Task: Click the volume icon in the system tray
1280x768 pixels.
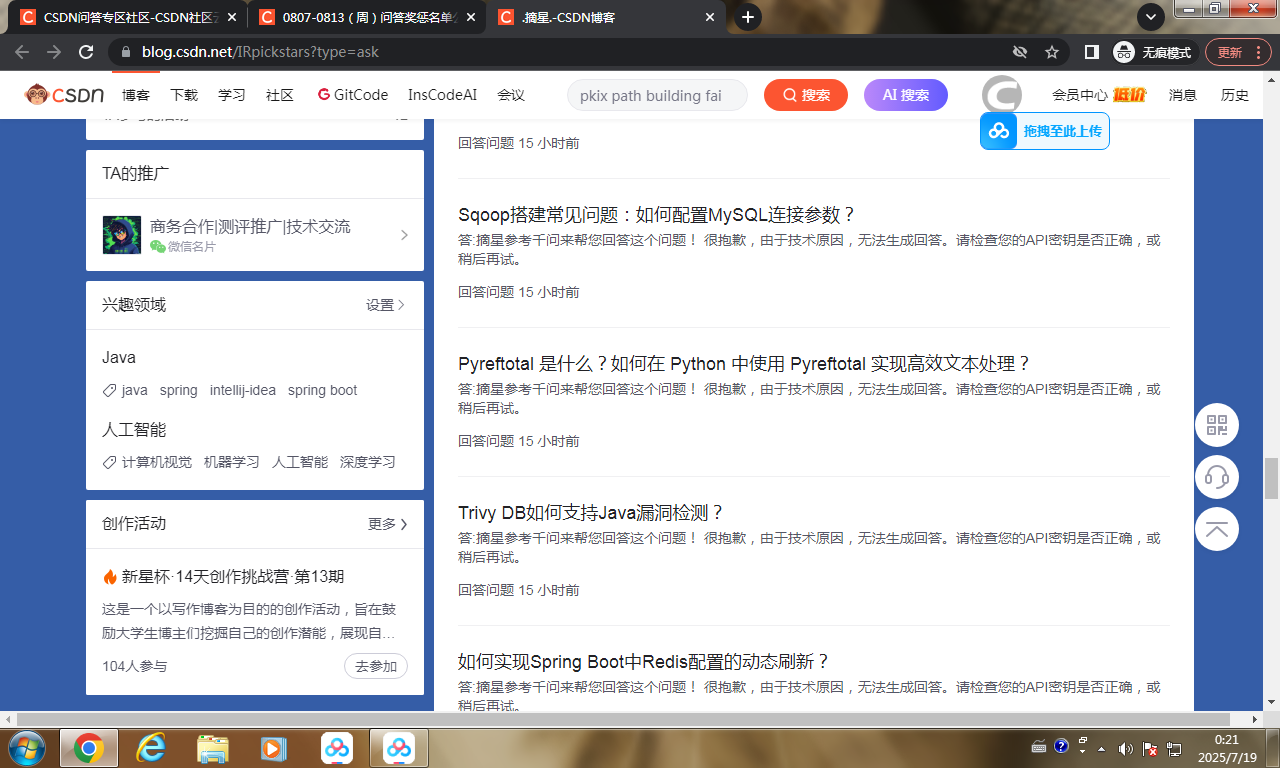Action: tap(1125, 748)
